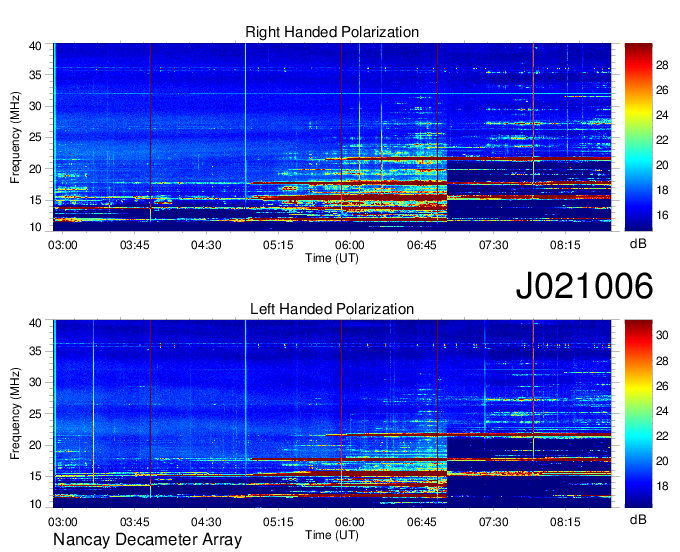680x552 pixels.
Task: Select the 35 MHz tick on the bottom panel
Action: pos(35,351)
